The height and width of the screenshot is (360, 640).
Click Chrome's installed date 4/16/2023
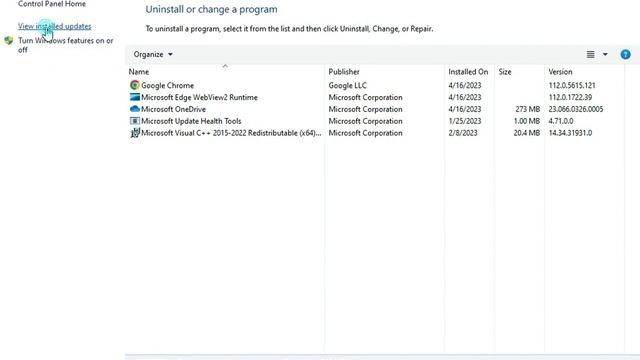[464, 85]
